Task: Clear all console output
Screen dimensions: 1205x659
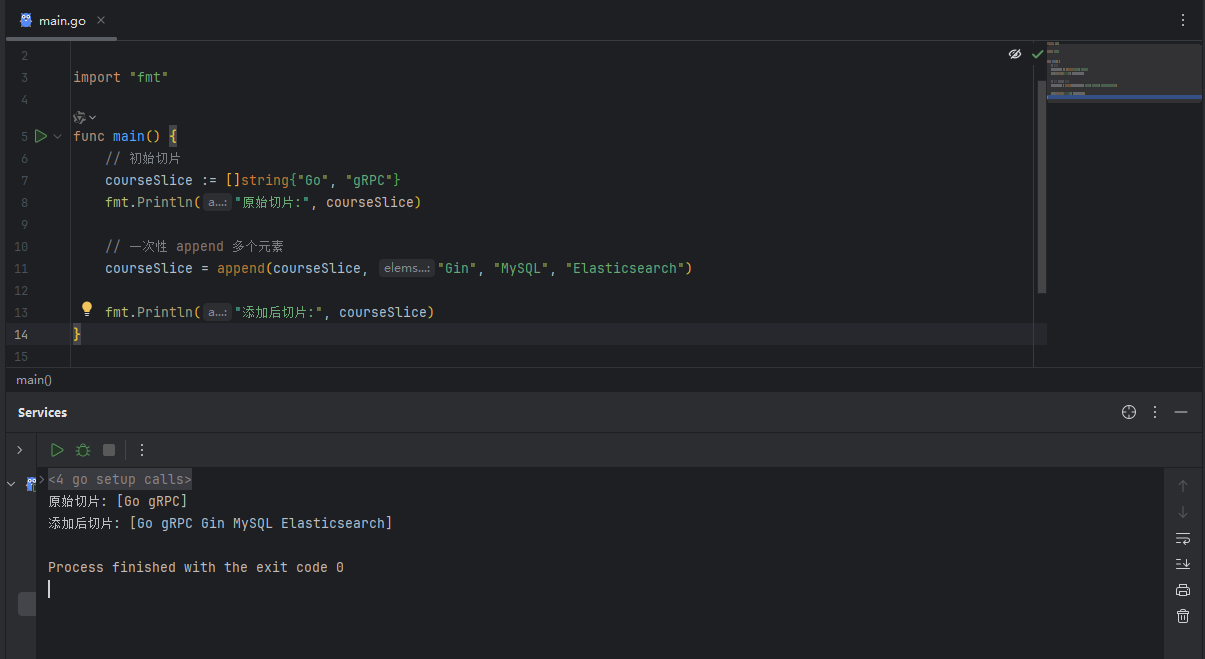Action: [x=1183, y=616]
